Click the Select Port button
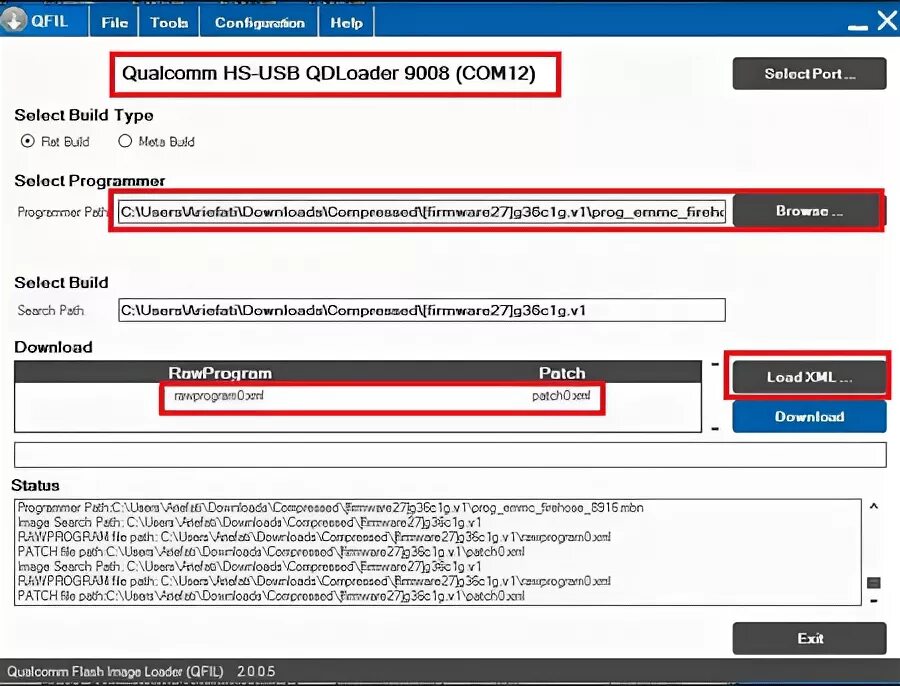 point(809,73)
